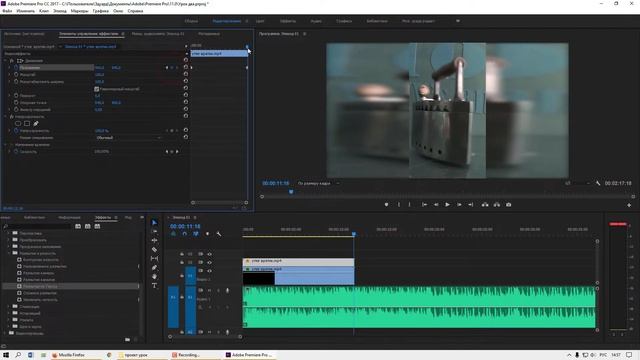Image resolution: width=640 pixels, height=360 pixels.
Task: Click timeline timecode 00:00:11:18
Action: (185, 226)
